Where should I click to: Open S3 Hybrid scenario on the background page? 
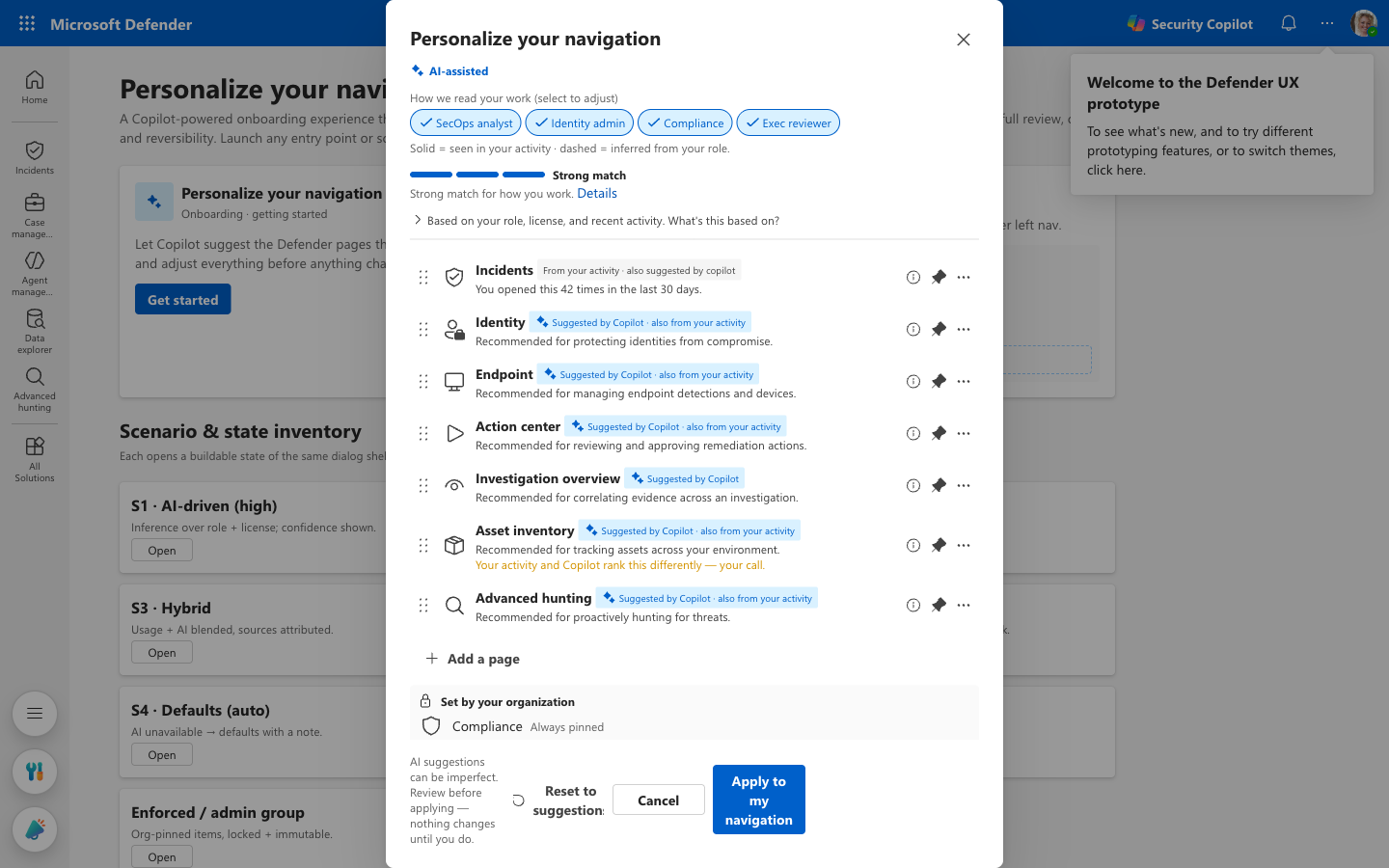162,652
